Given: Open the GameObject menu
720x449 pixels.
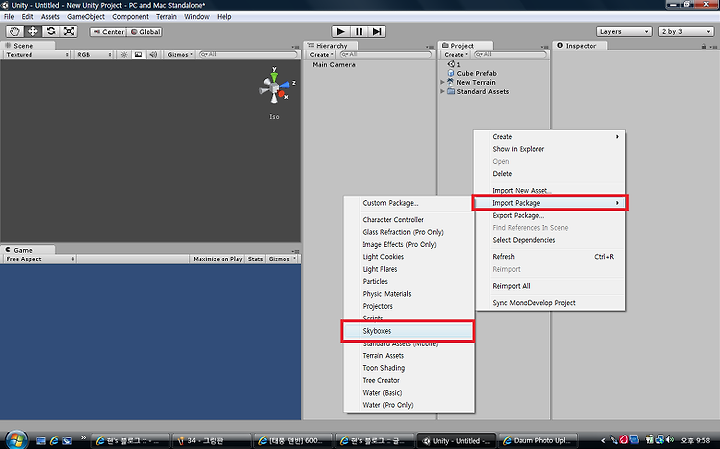Looking at the screenshot, I should (86, 17).
